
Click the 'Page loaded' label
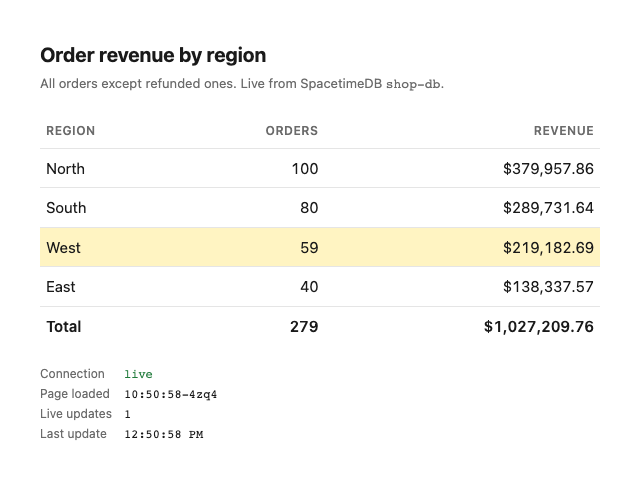pyautogui.click(x=75, y=394)
